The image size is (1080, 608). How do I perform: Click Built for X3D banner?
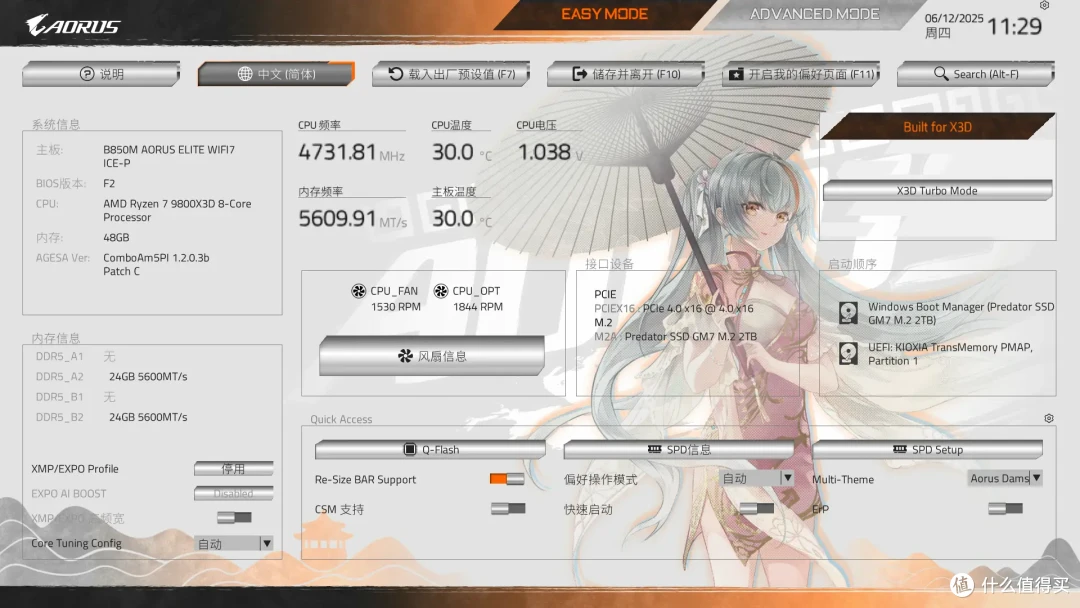tap(937, 127)
